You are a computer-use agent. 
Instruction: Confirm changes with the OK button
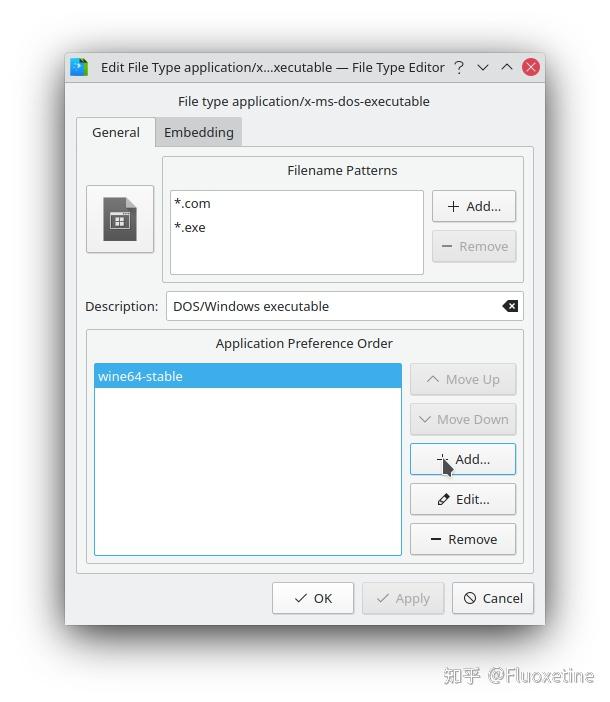click(313, 599)
